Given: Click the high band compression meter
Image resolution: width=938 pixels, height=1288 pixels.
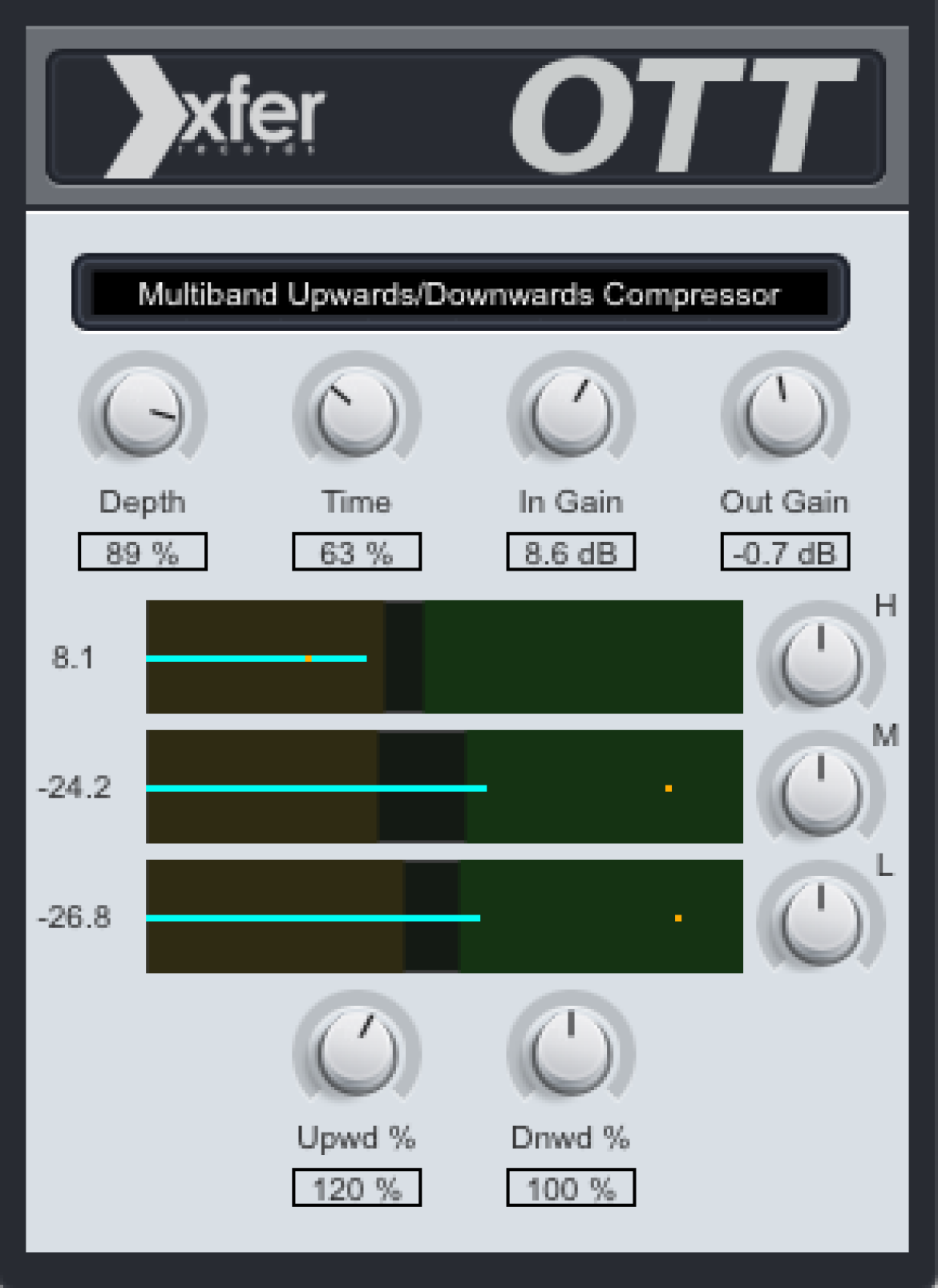Looking at the screenshot, I should pyautogui.click(x=444, y=657).
